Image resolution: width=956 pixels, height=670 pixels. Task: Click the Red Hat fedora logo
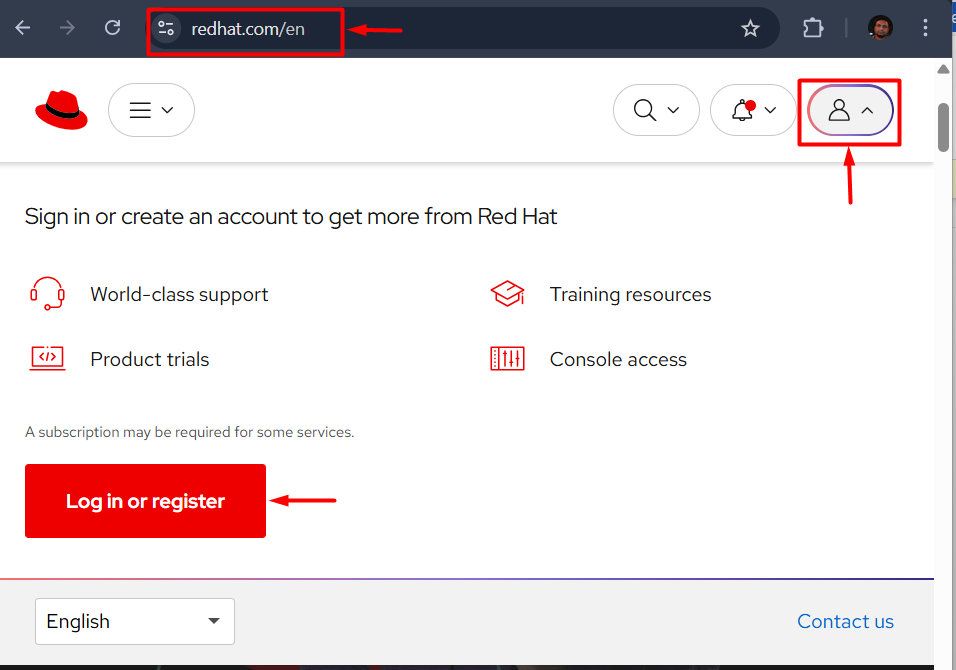point(62,110)
